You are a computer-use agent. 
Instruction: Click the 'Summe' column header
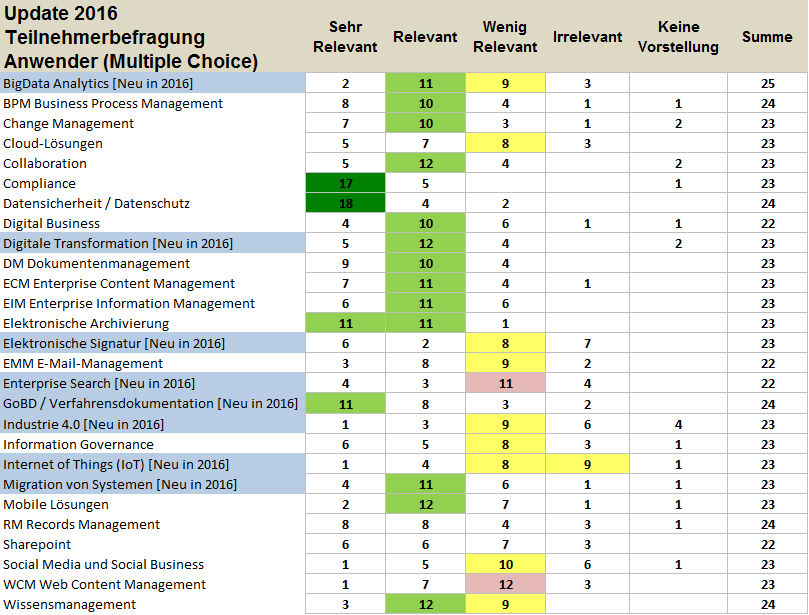[767, 37]
